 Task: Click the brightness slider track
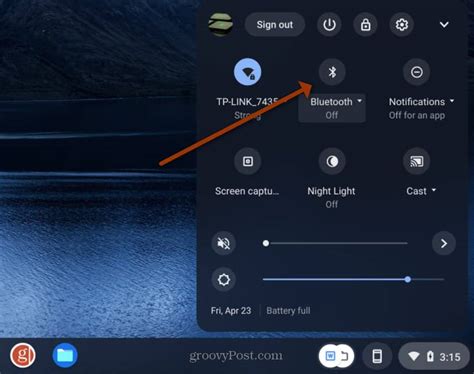pyautogui.click(x=353, y=279)
